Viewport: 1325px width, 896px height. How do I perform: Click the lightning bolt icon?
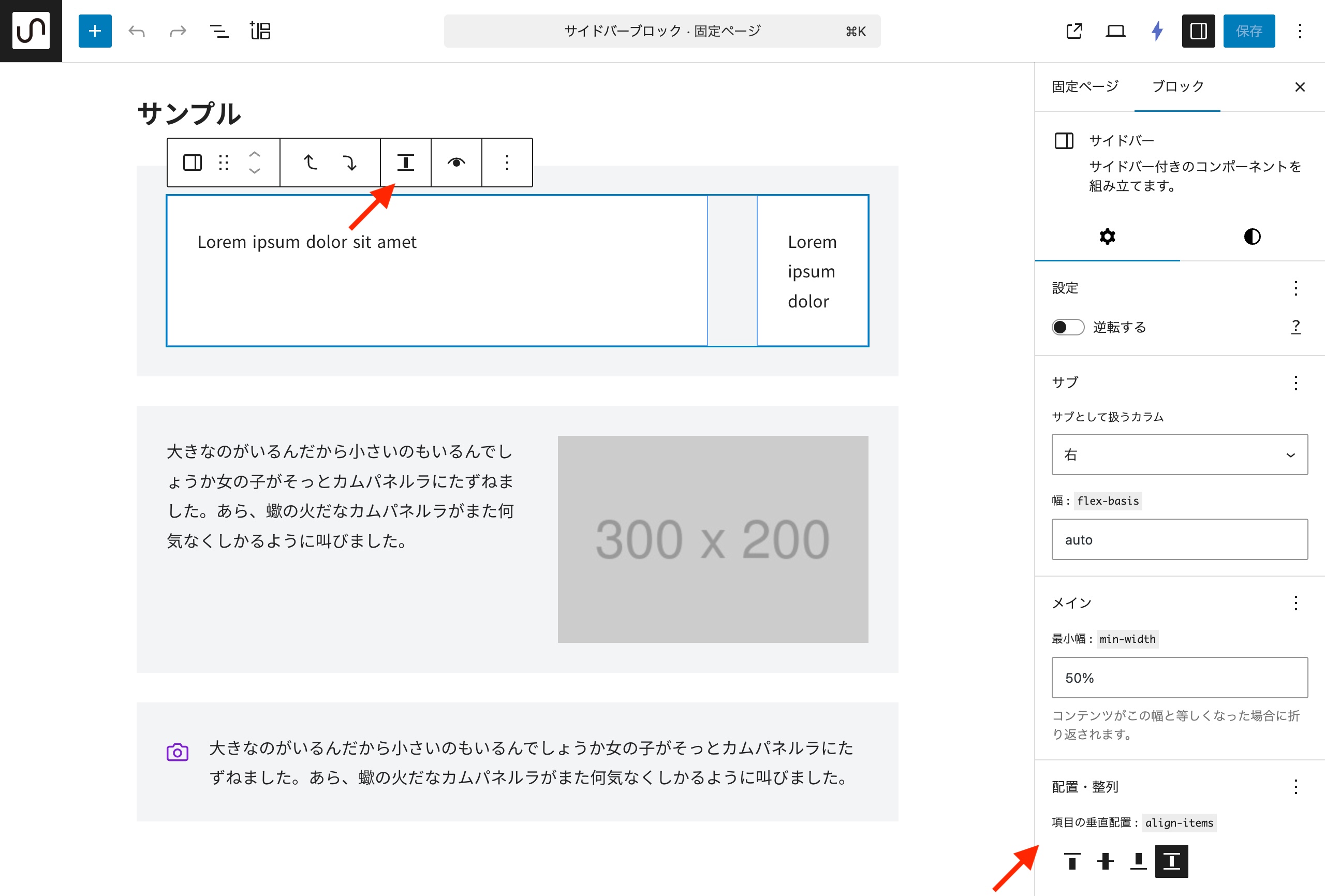(1157, 31)
